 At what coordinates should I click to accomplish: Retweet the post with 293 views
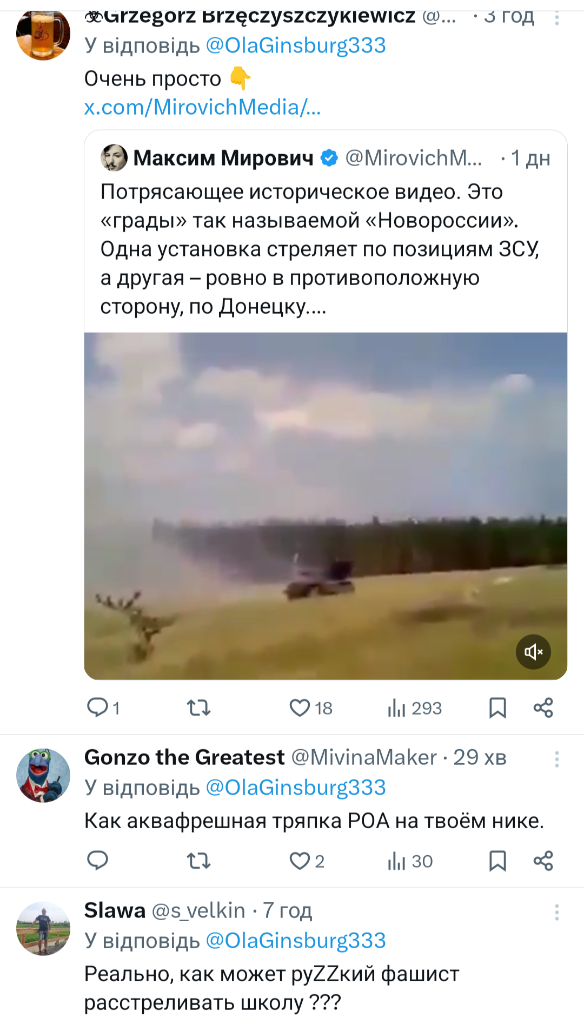tap(199, 708)
